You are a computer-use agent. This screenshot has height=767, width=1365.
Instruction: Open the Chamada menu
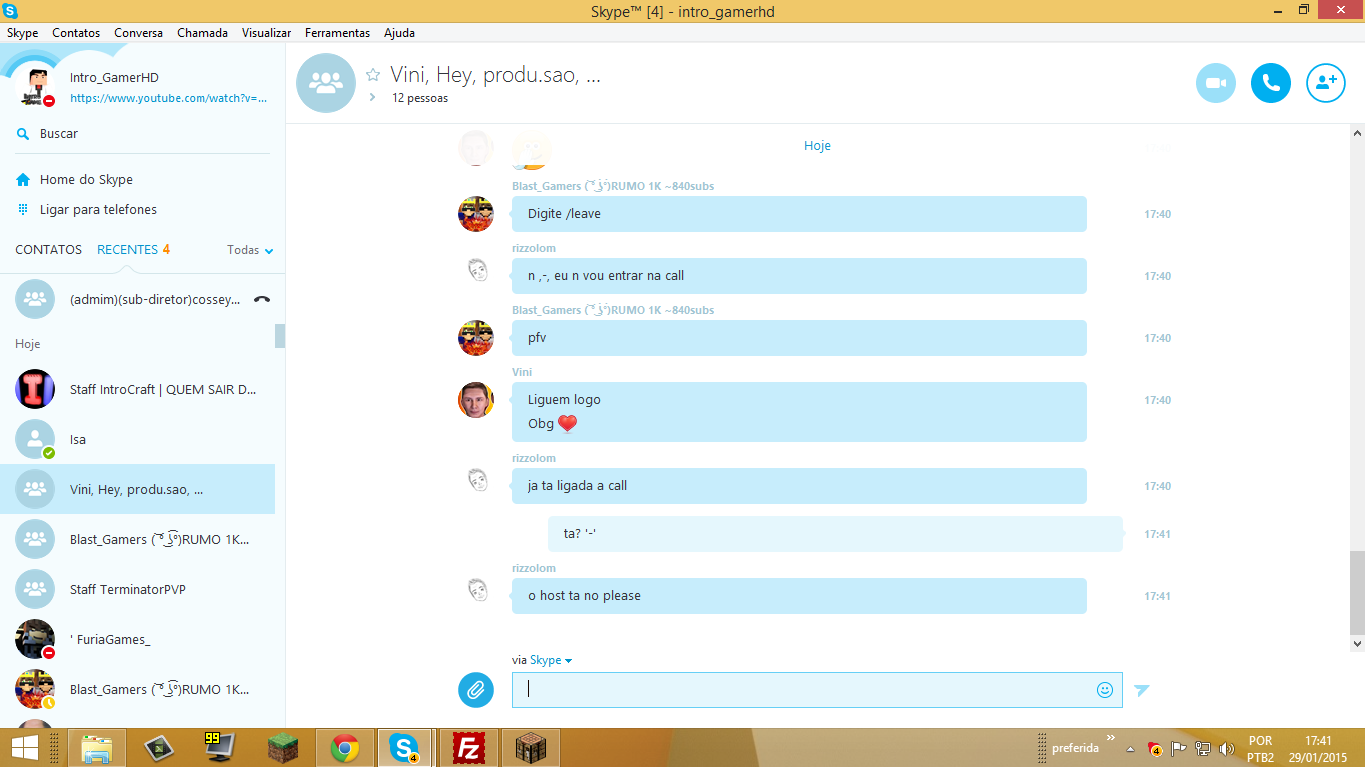(202, 33)
